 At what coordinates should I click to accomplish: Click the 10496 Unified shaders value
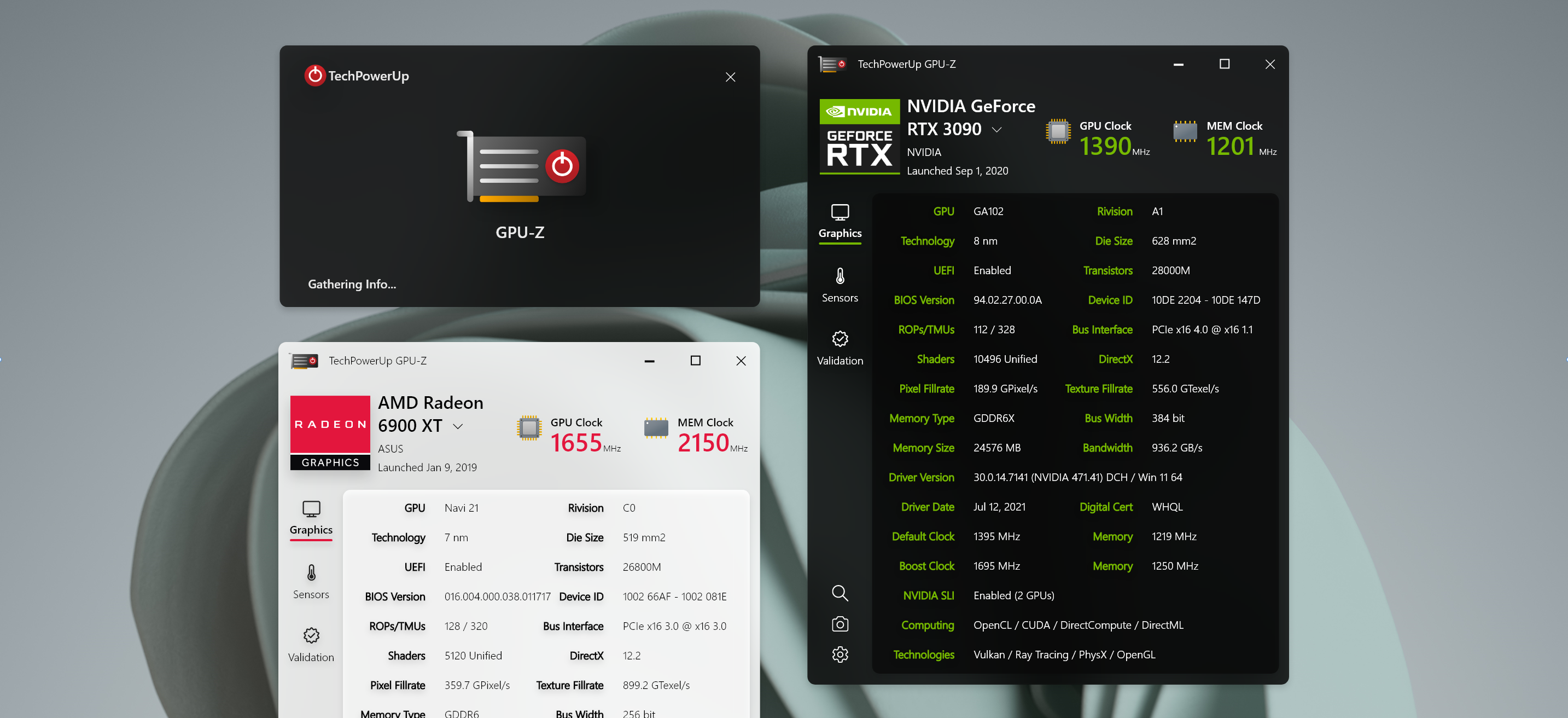1005,358
